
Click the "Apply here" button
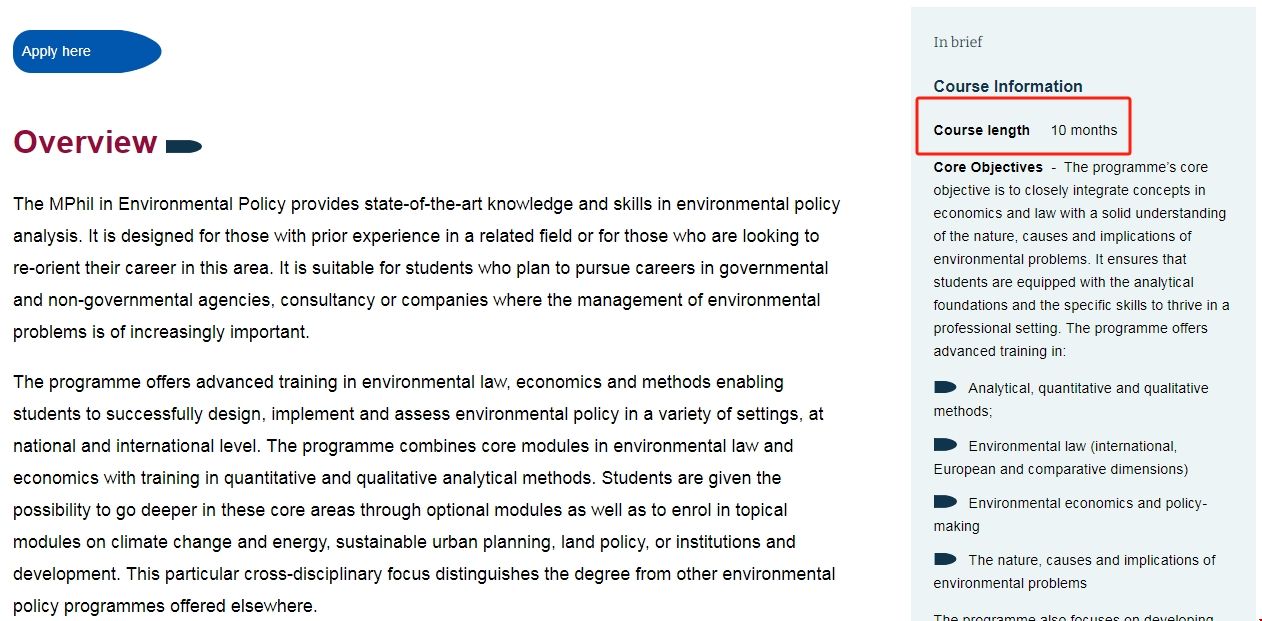pos(86,52)
